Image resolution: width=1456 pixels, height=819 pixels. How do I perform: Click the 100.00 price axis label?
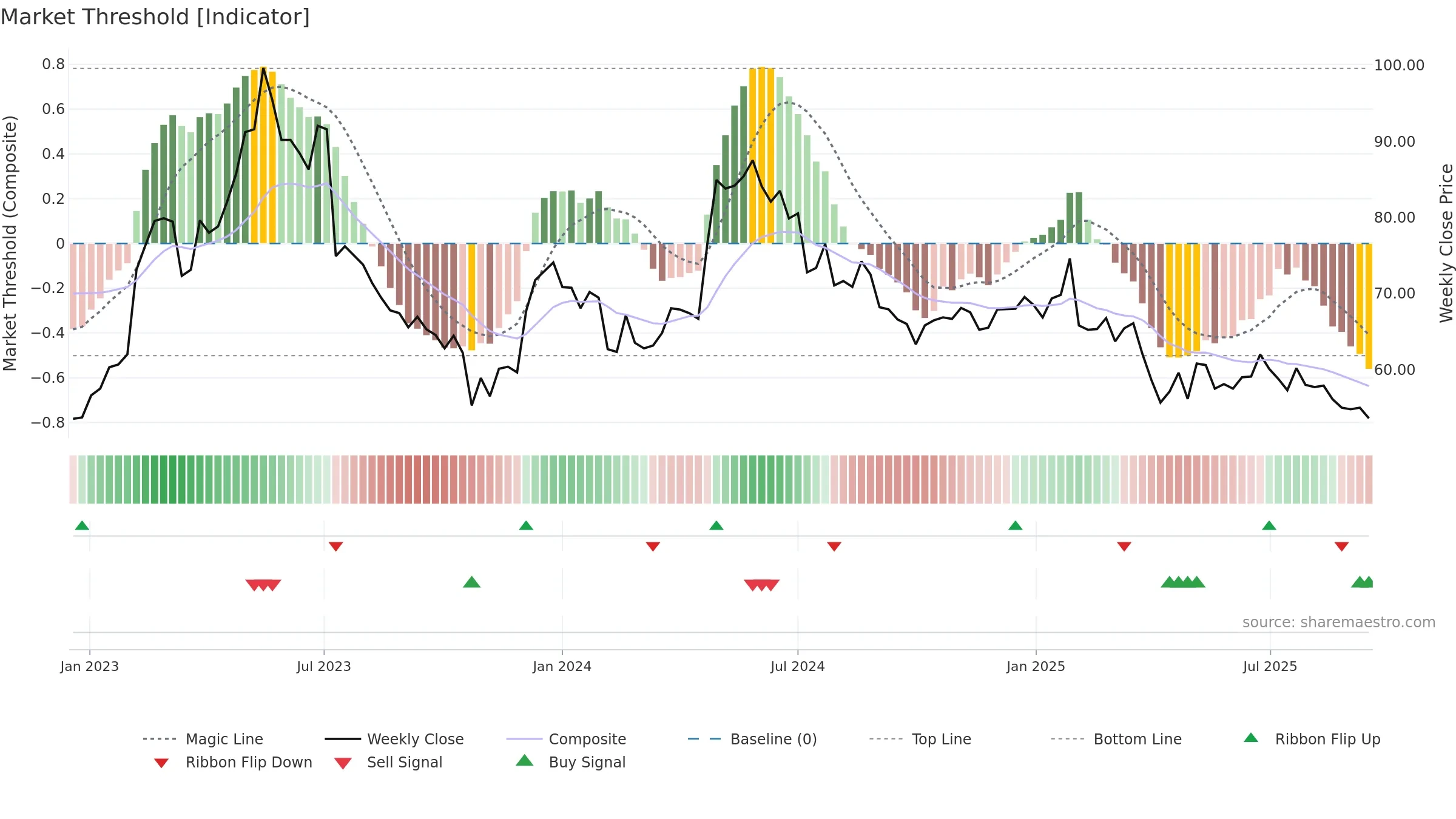tap(1399, 66)
